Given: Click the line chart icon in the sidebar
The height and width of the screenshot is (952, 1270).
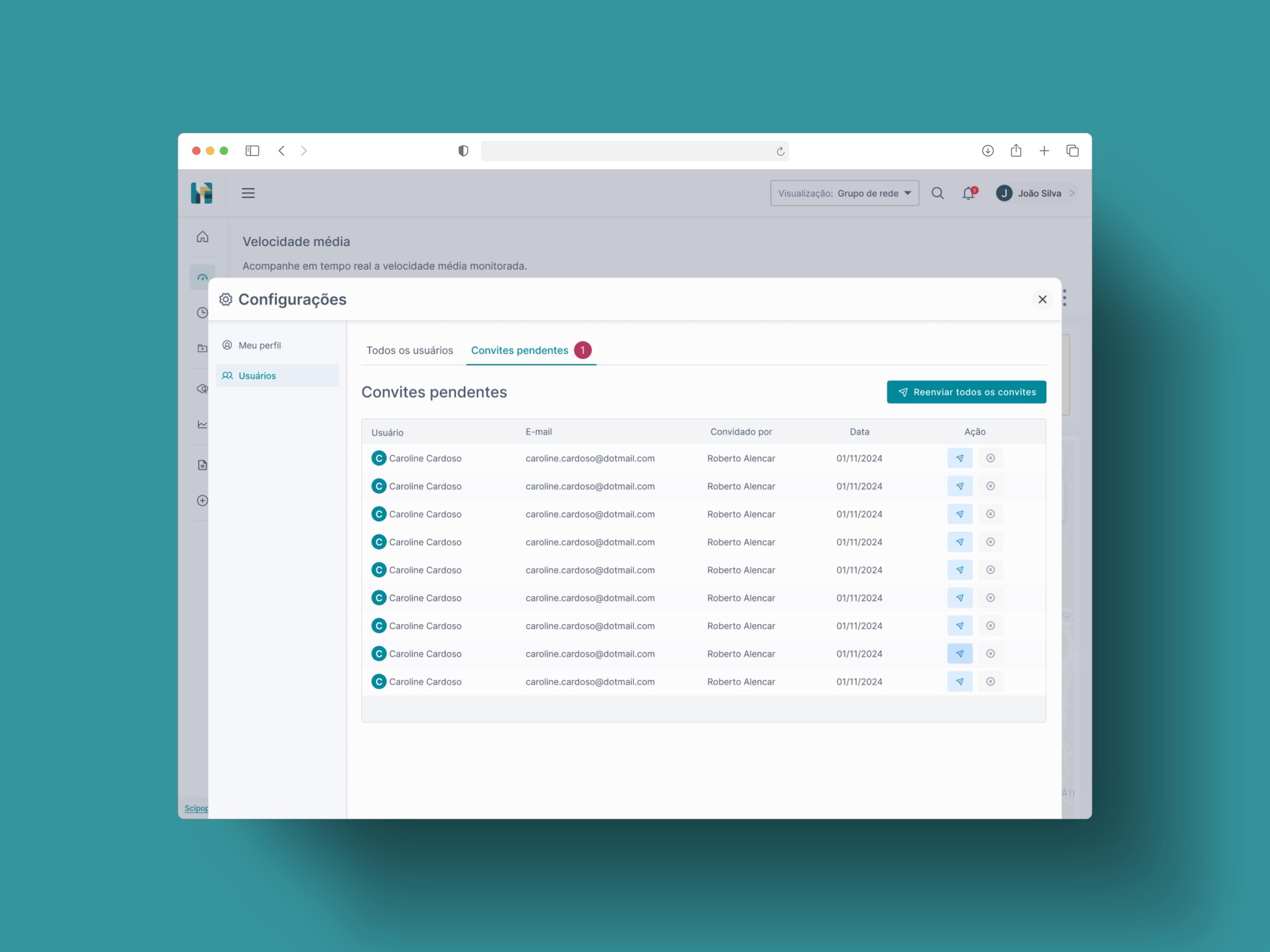Looking at the screenshot, I should tap(202, 425).
